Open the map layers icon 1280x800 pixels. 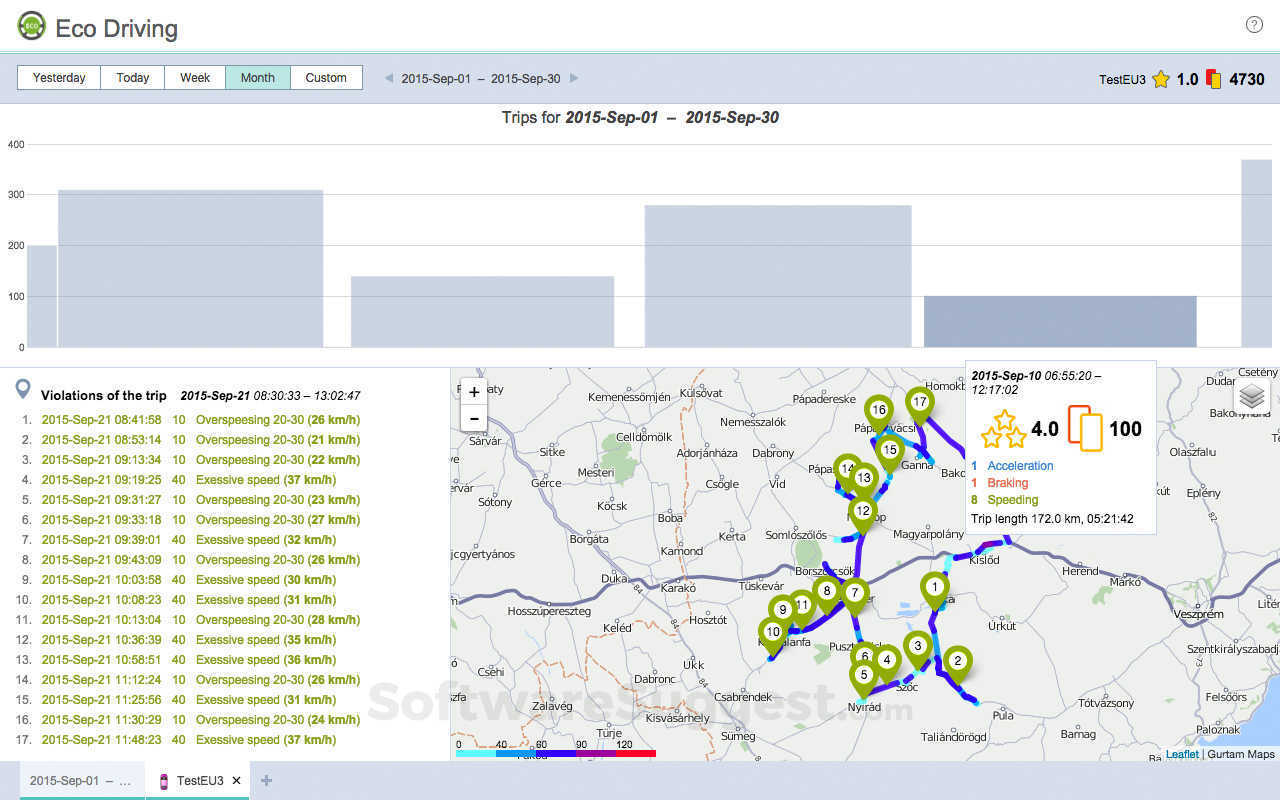coord(1252,396)
